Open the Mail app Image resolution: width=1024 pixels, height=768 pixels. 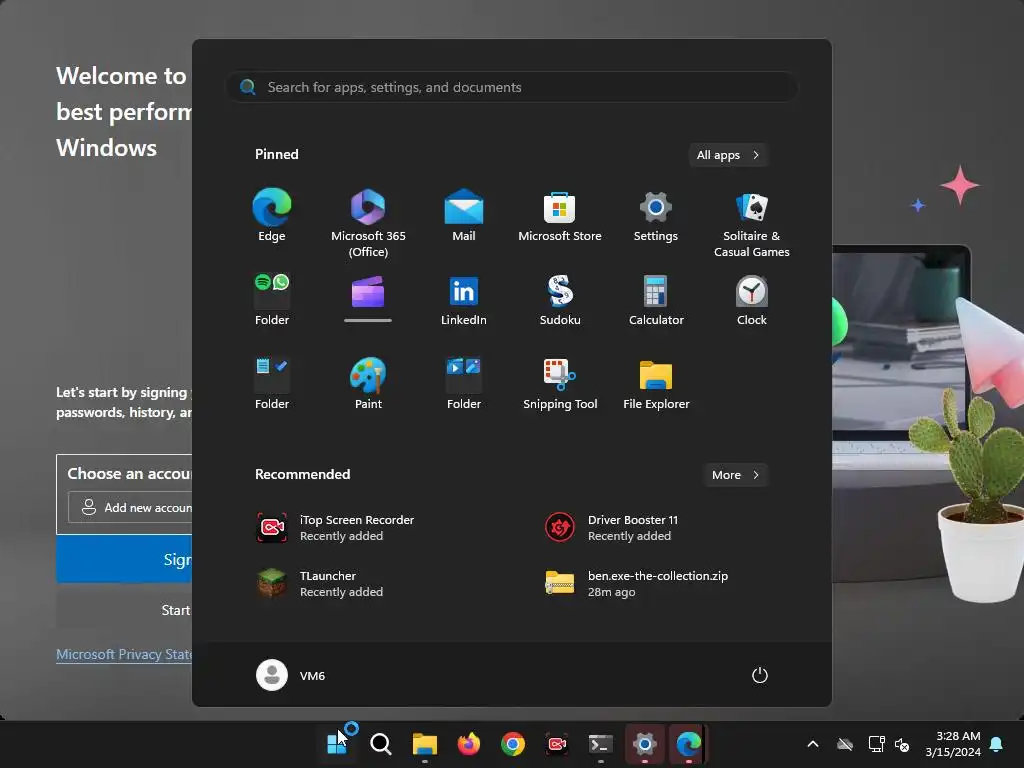coord(464,216)
